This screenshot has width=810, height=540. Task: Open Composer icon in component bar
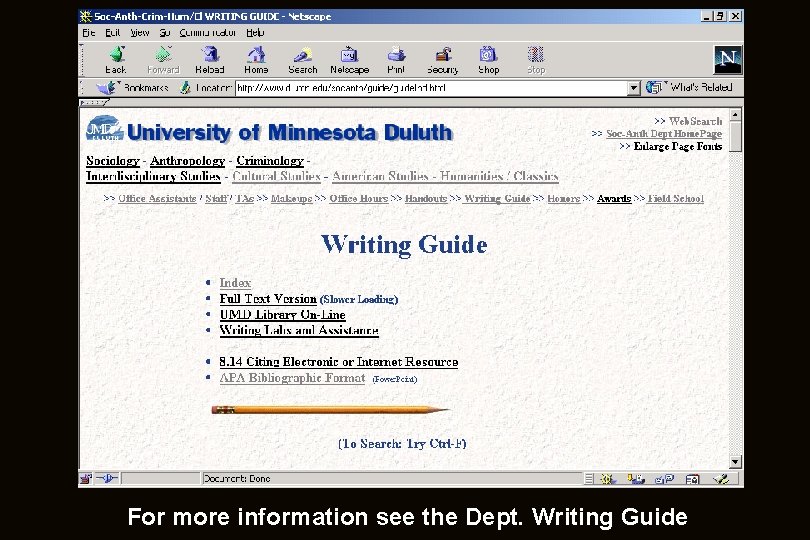point(721,480)
